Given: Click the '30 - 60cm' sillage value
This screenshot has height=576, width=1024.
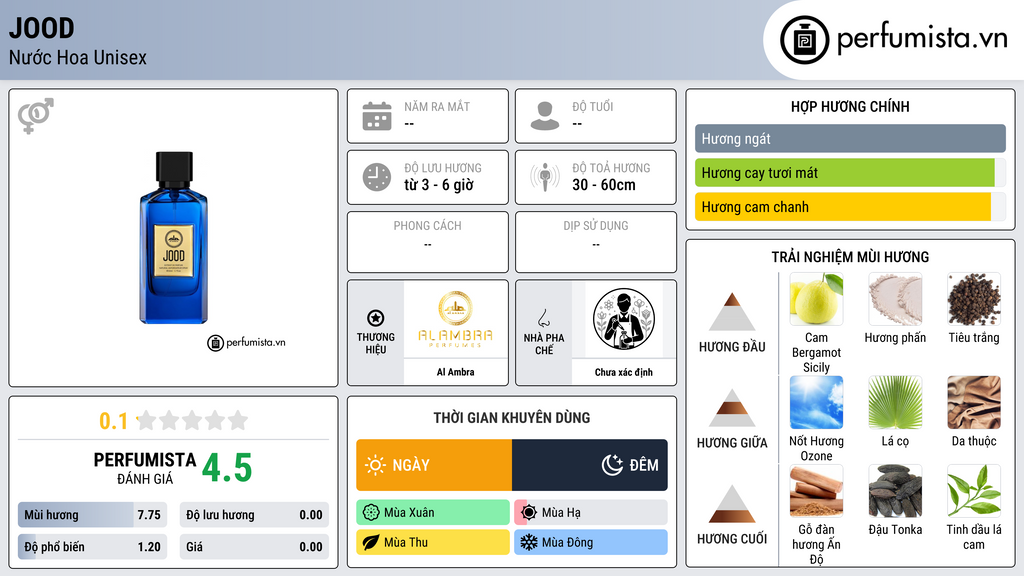Looking at the screenshot, I should 604,185.
